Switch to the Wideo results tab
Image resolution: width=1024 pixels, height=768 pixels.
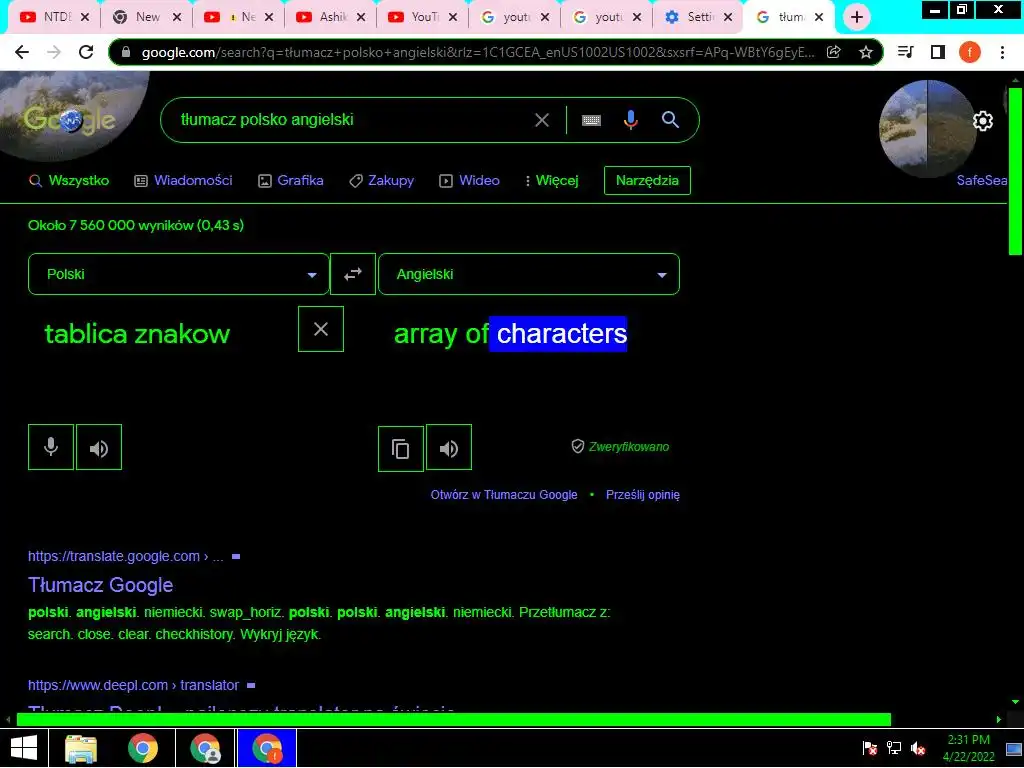pos(470,180)
